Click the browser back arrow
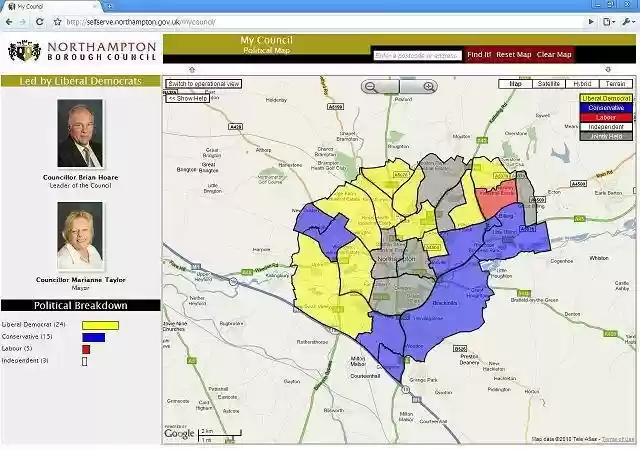Viewport: 640px width, 450px height. point(9,21)
